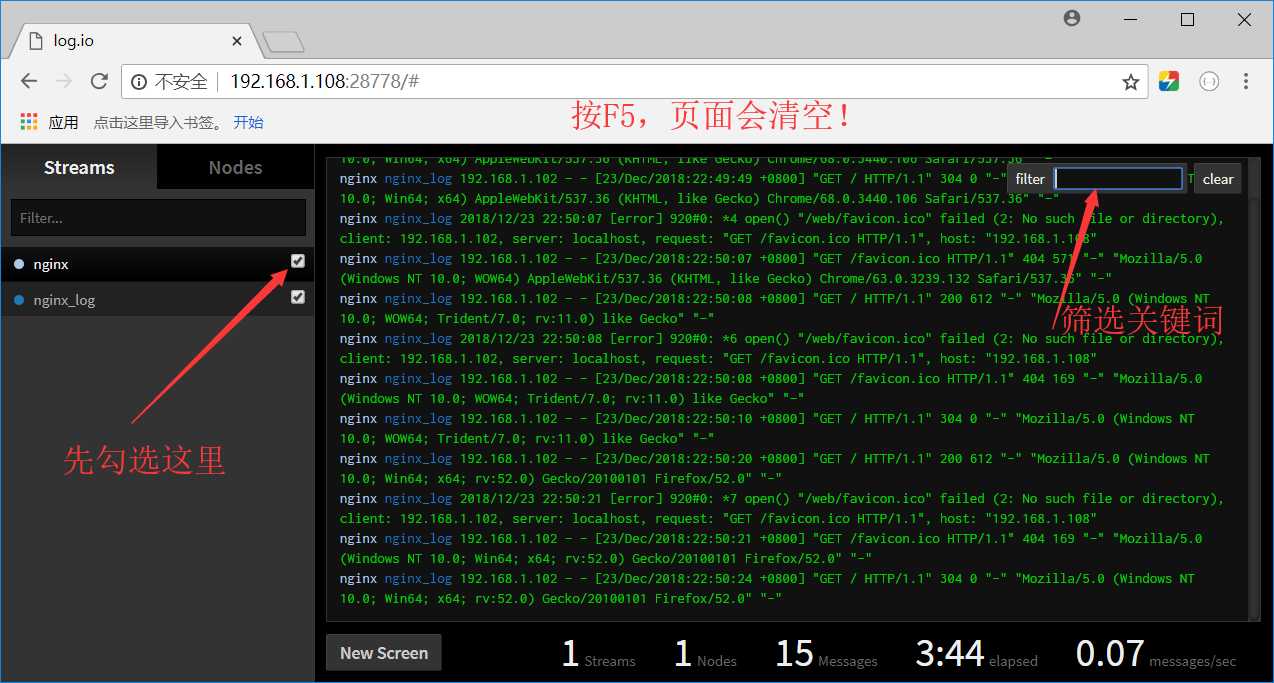
Task: Select the nginx stream row
Action: (157, 264)
